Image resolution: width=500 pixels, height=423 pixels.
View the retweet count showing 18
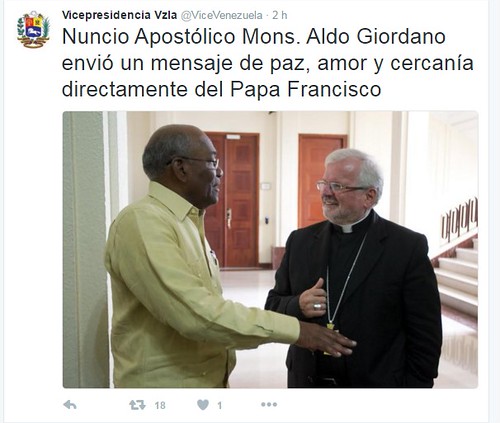(160, 405)
